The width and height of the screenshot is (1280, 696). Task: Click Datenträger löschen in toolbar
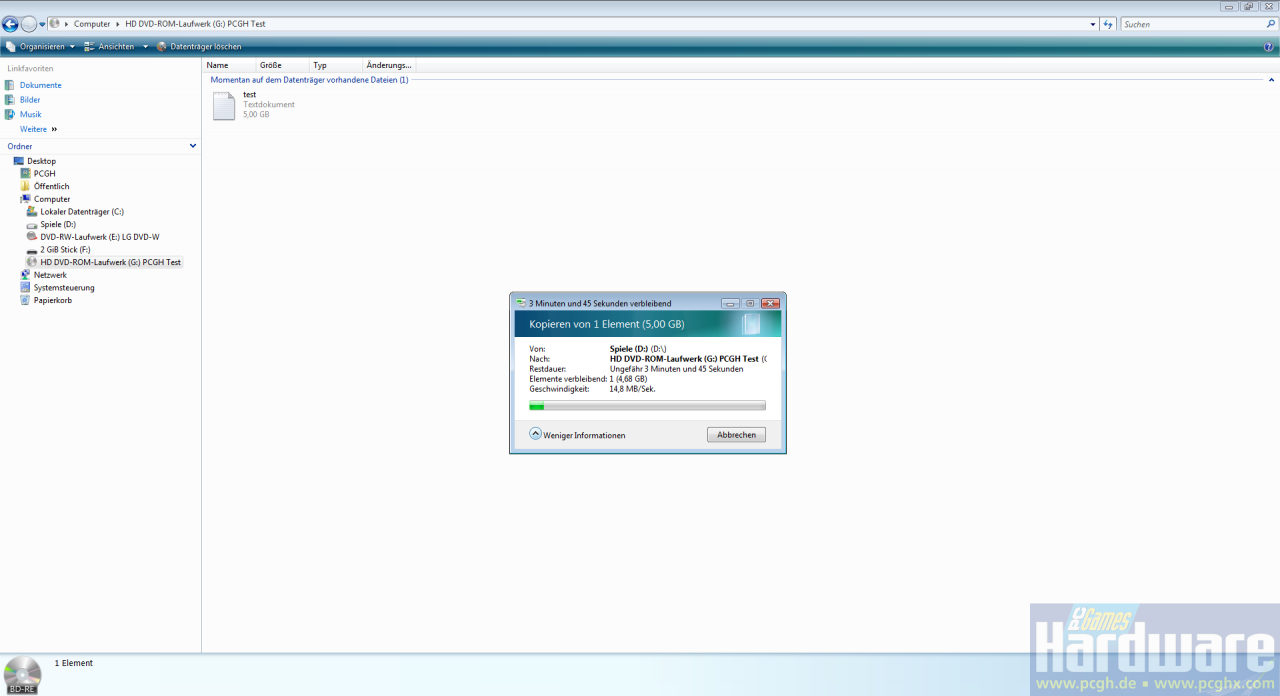tap(198, 46)
